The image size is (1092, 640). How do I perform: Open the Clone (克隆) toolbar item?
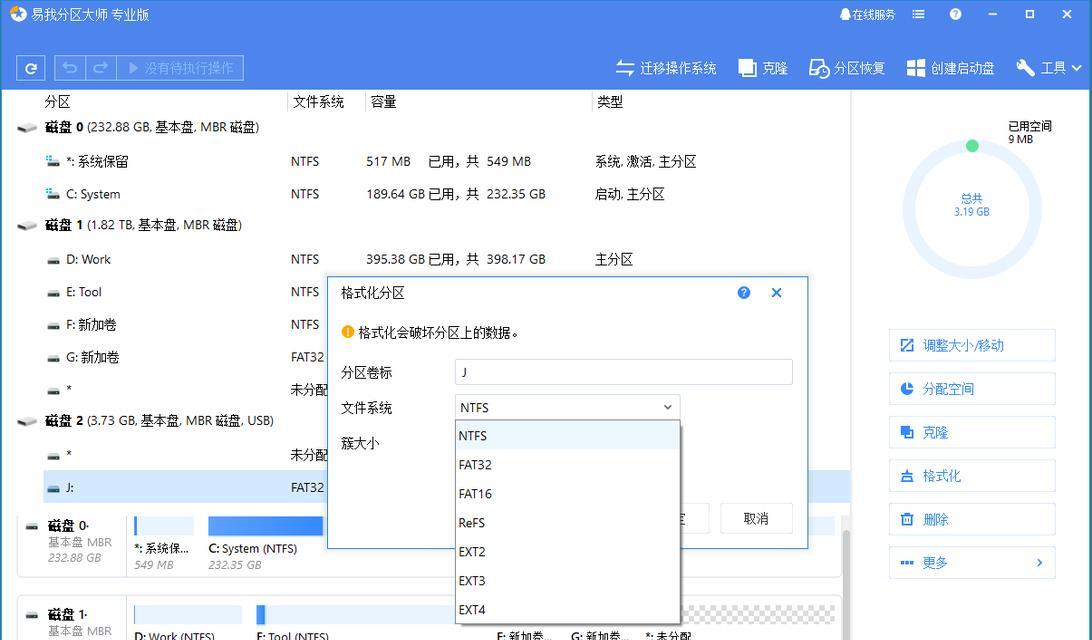point(763,68)
